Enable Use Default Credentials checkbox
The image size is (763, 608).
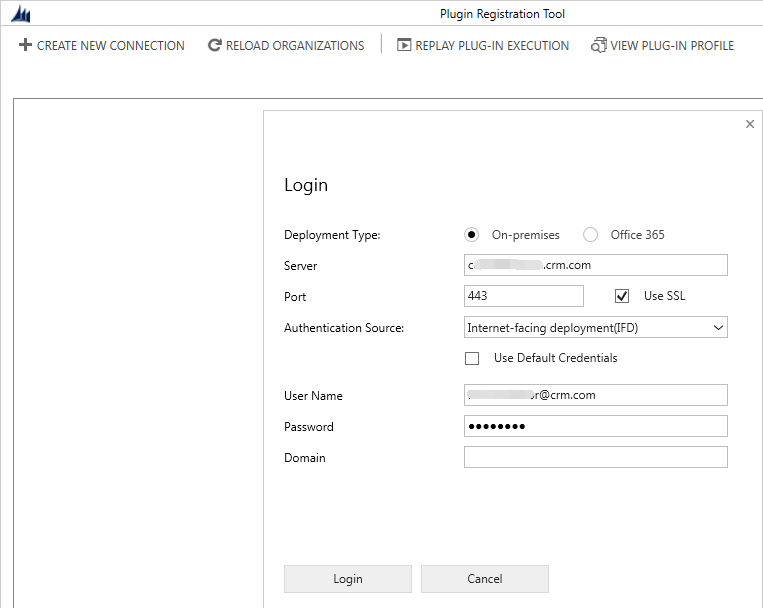coord(472,358)
